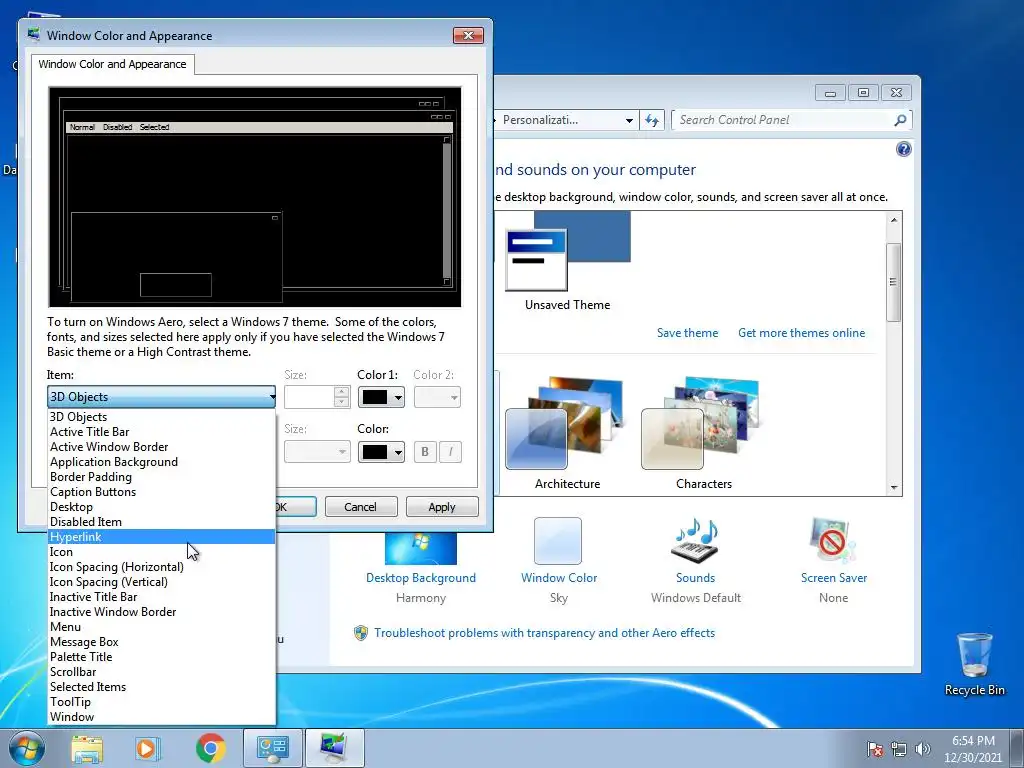Image resolution: width=1024 pixels, height=768 pixels.
Task: Open the Start menu orb
Action: click(x=27, y=748)
